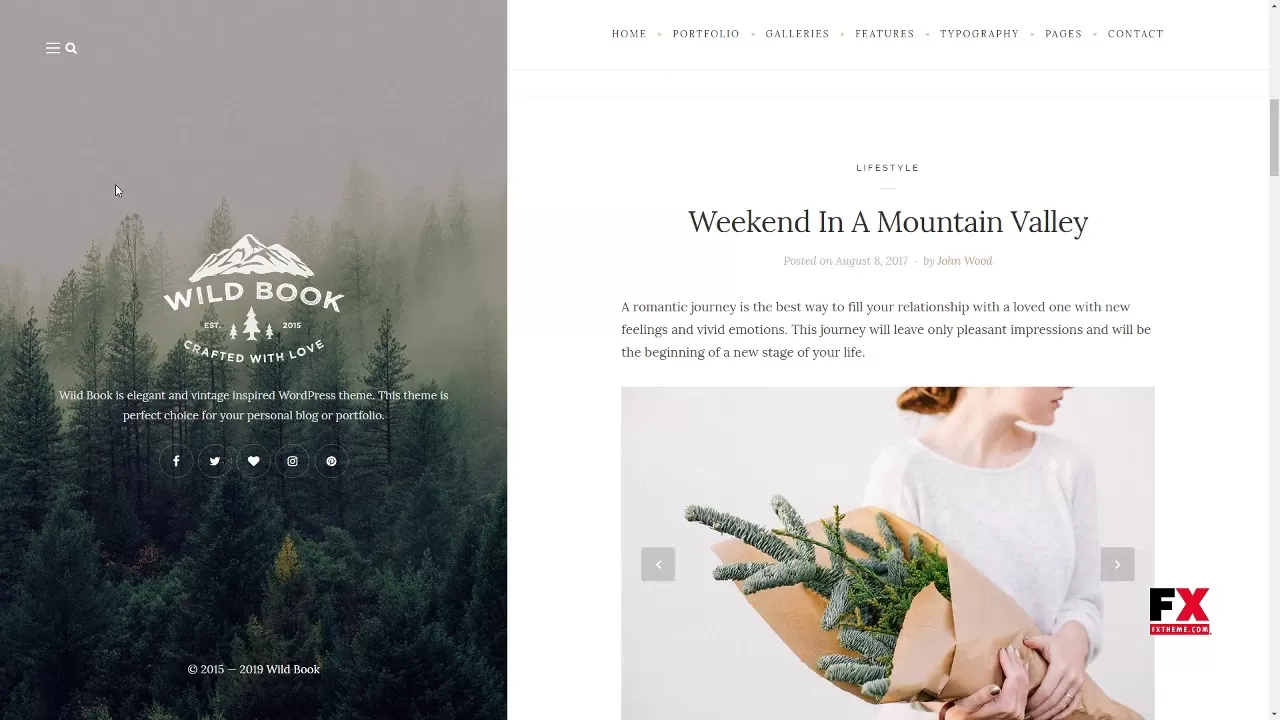Open the Weekend In A Mountain Valley post title

888,222
